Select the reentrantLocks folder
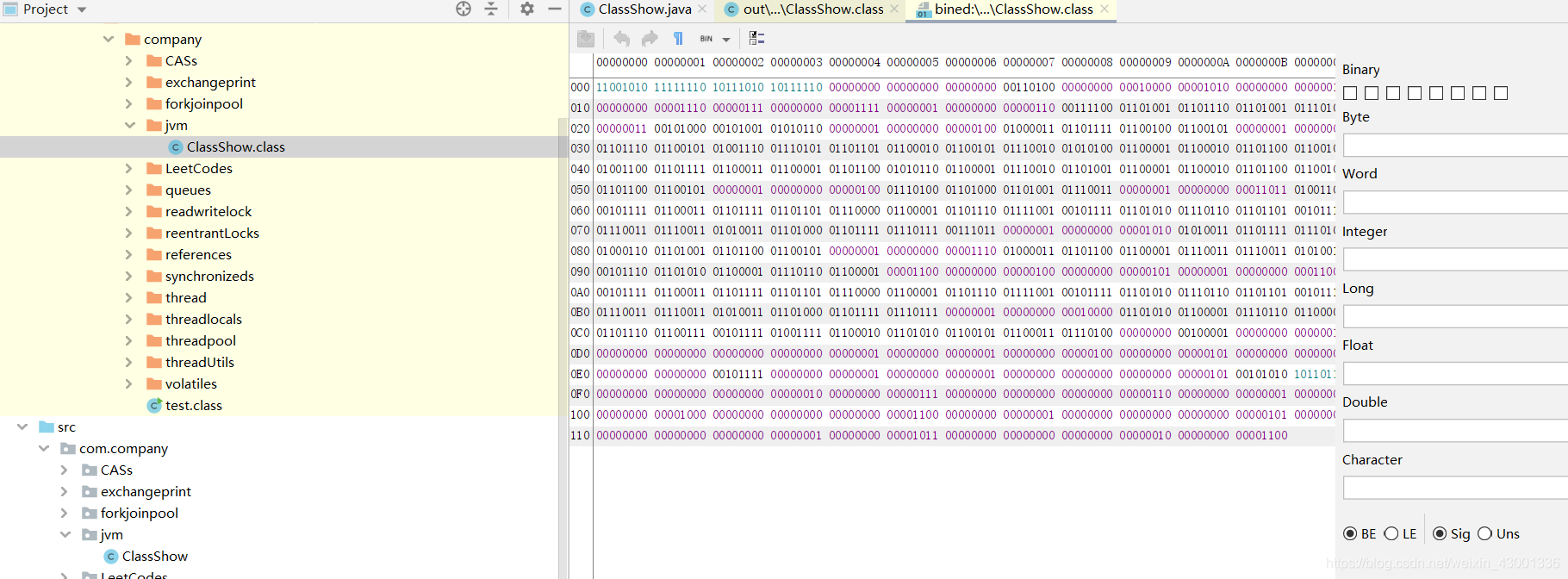 tap(212, 233)
